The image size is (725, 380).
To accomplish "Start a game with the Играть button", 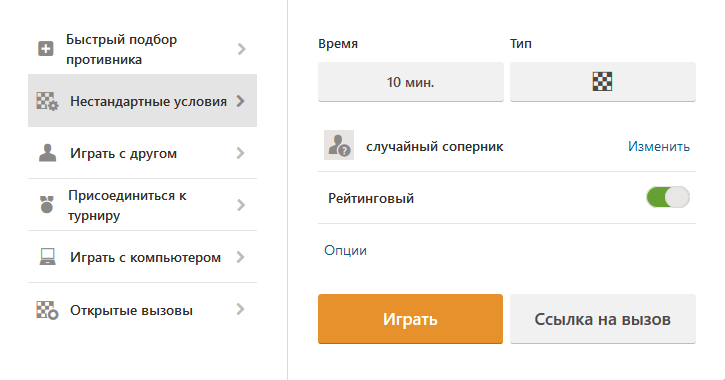I will 410,319.
